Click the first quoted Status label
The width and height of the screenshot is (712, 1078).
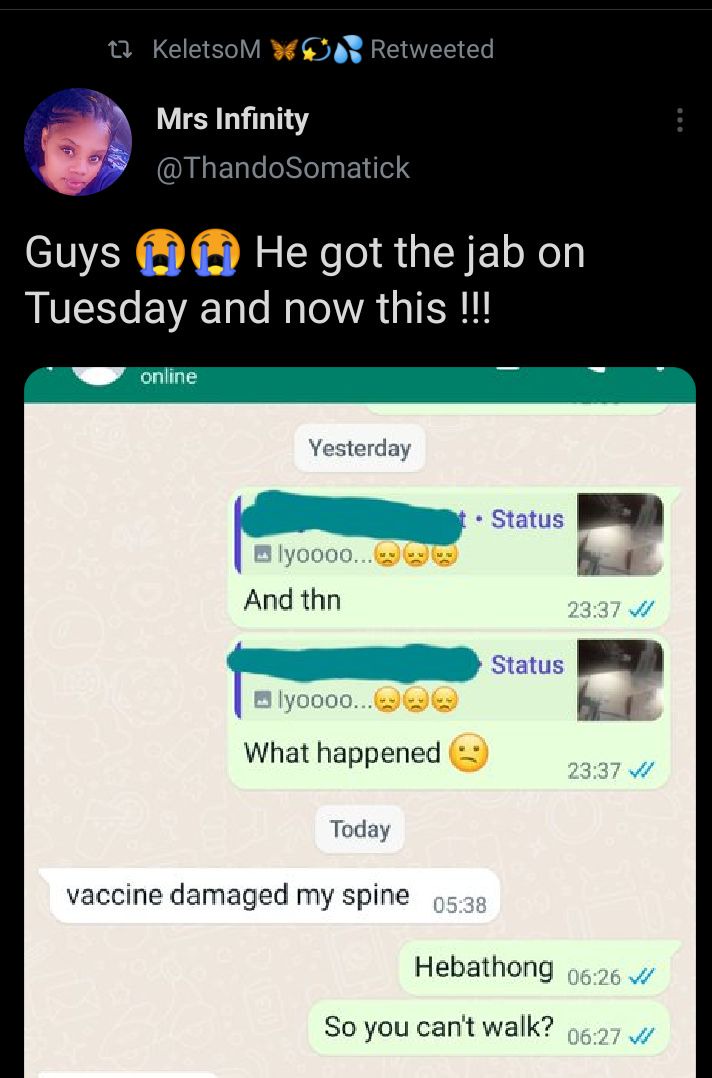pyautogui.click(x=527, y=519)
